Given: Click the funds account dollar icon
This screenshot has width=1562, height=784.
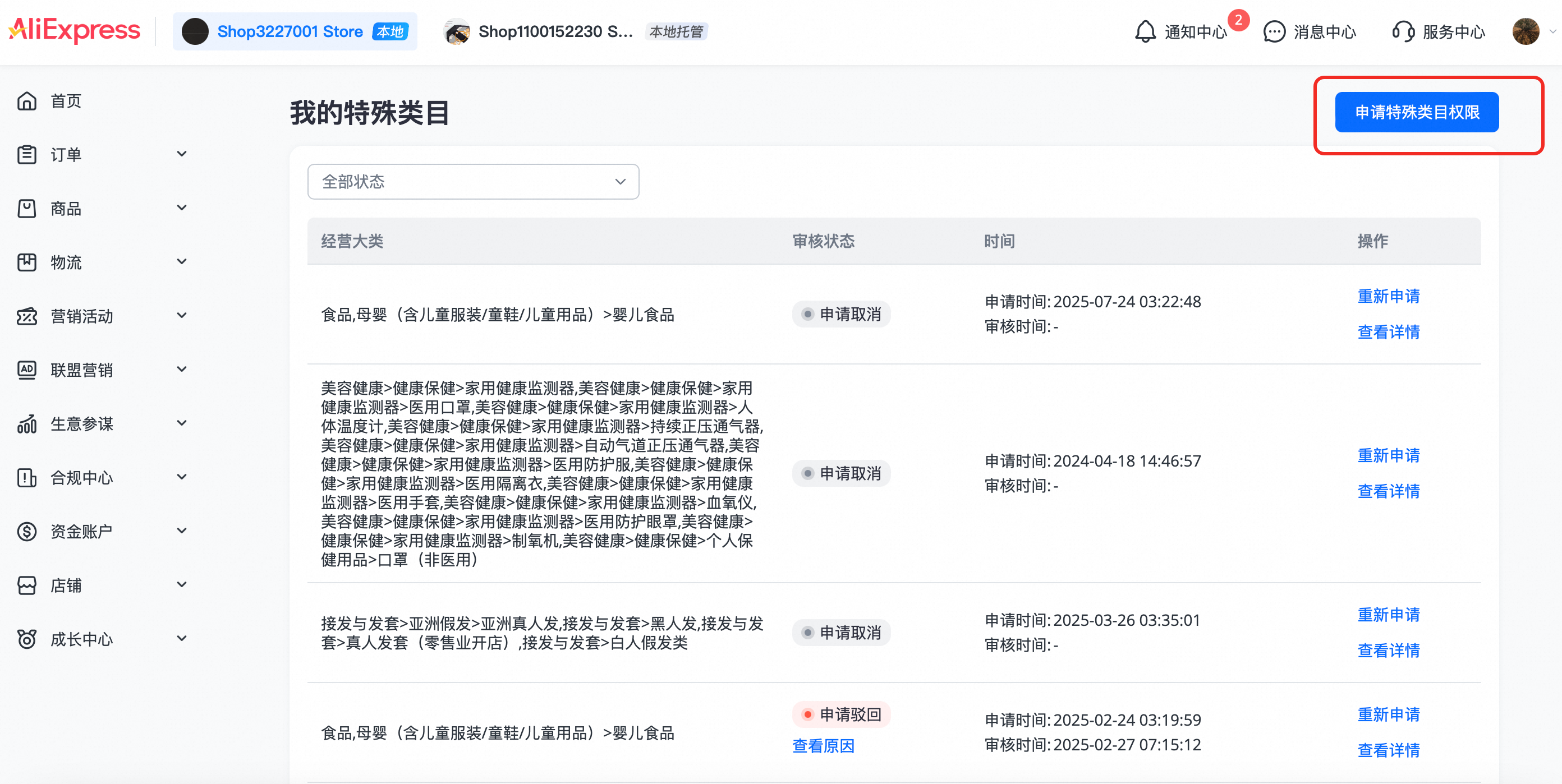Looking at the screenshot, I should 27,532.
